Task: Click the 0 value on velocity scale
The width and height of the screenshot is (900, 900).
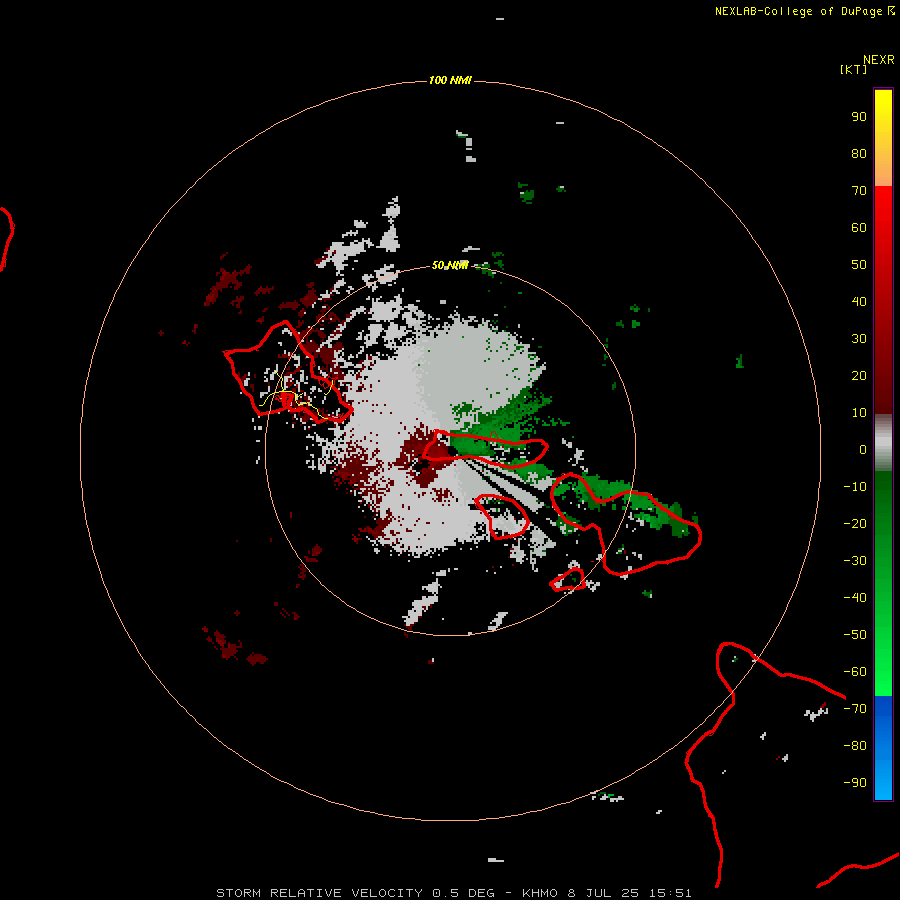Action: tap(863, 450)
